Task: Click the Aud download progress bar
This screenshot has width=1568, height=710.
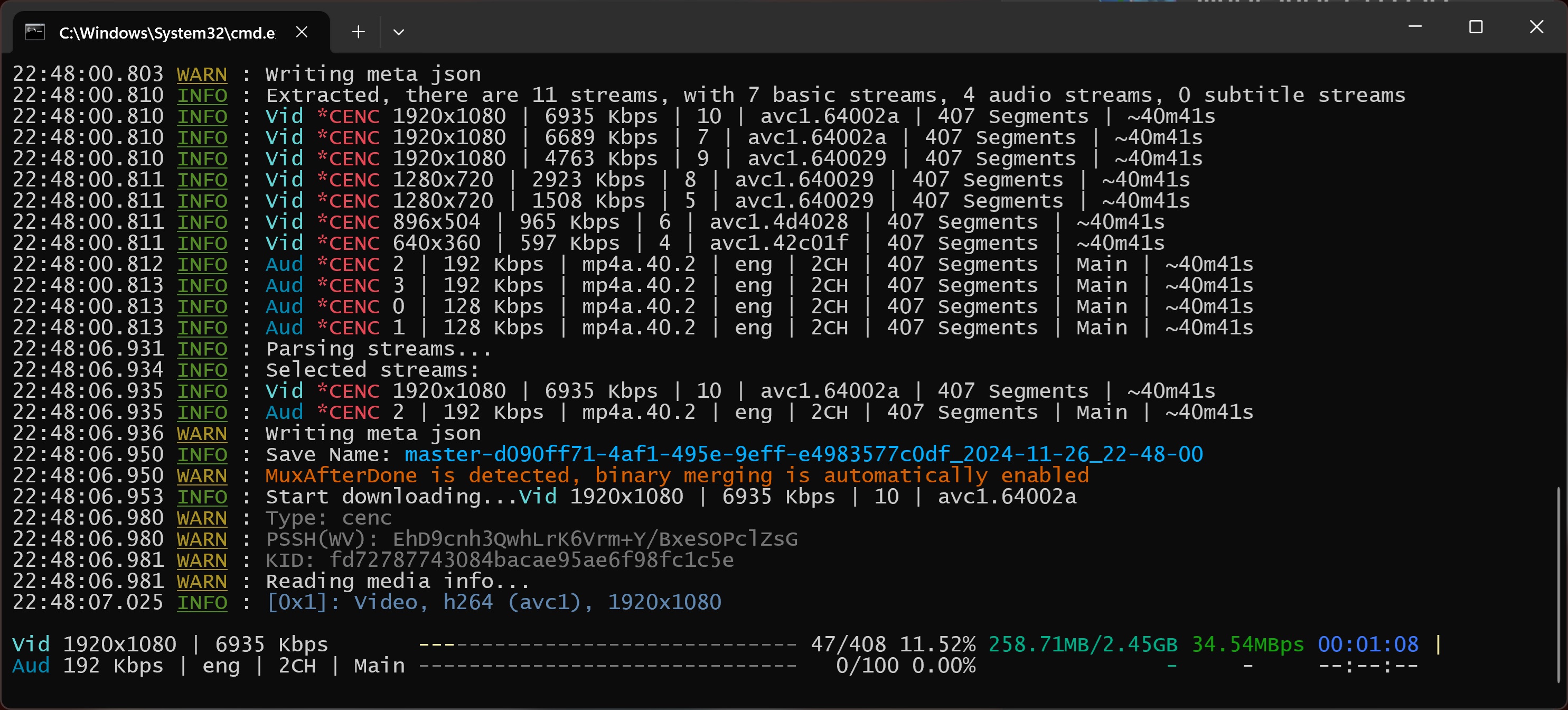Action: point(607,666)
